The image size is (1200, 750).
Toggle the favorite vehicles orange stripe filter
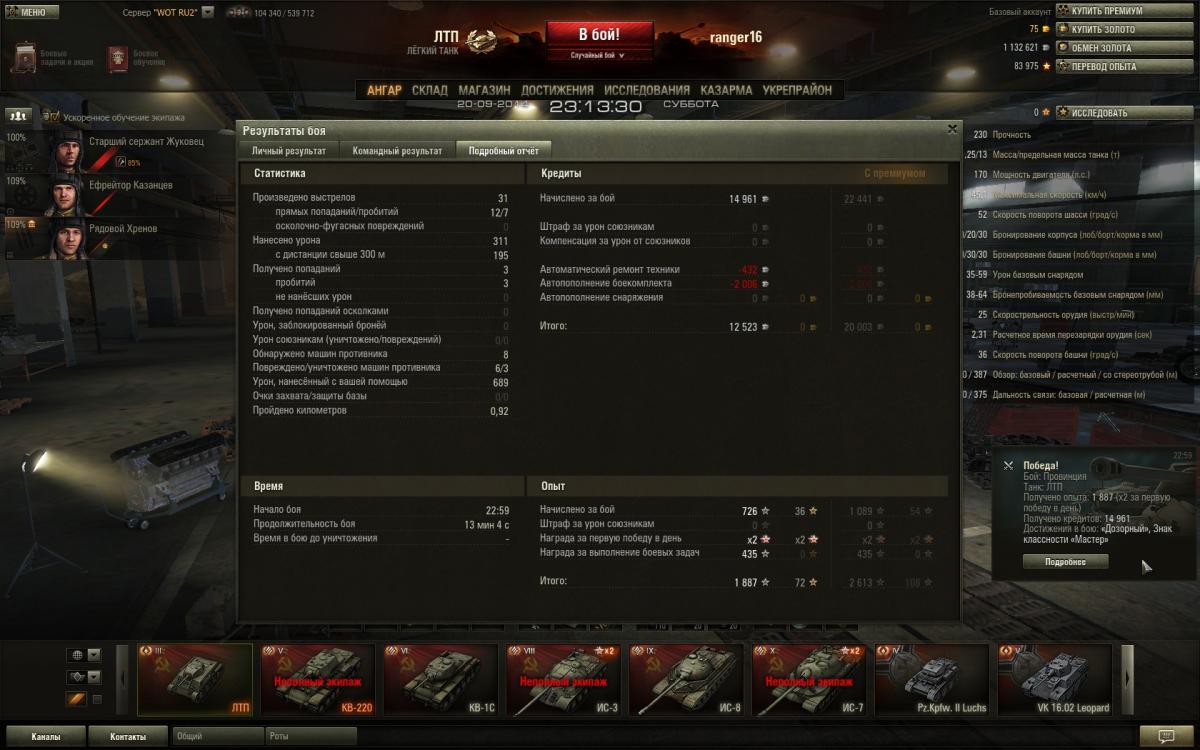77,699
